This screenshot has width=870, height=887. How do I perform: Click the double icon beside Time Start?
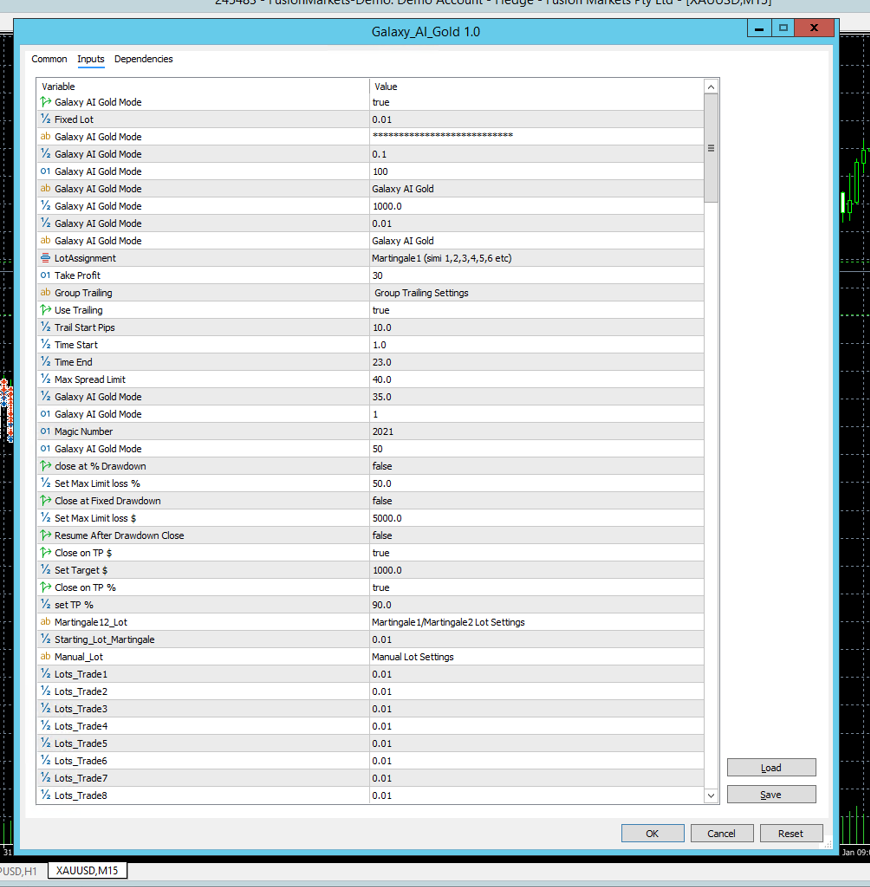(46, 345)
